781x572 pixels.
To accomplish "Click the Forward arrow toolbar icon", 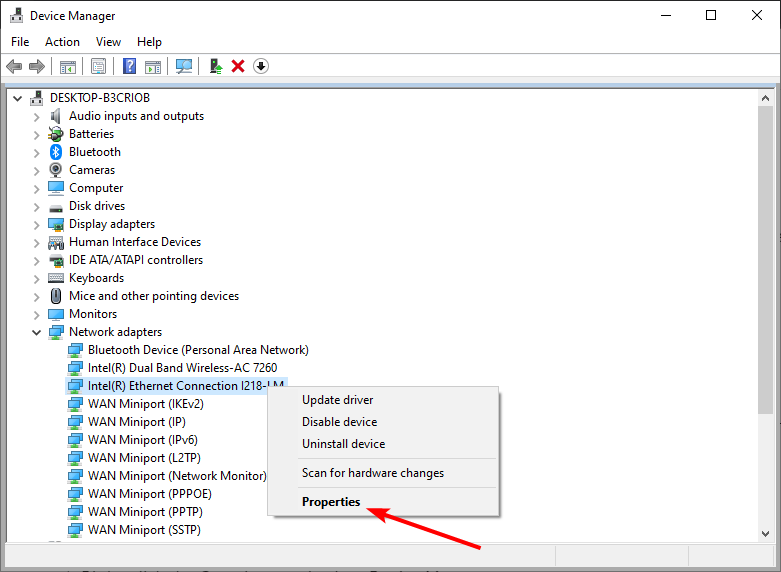I will tap(37, 66).
